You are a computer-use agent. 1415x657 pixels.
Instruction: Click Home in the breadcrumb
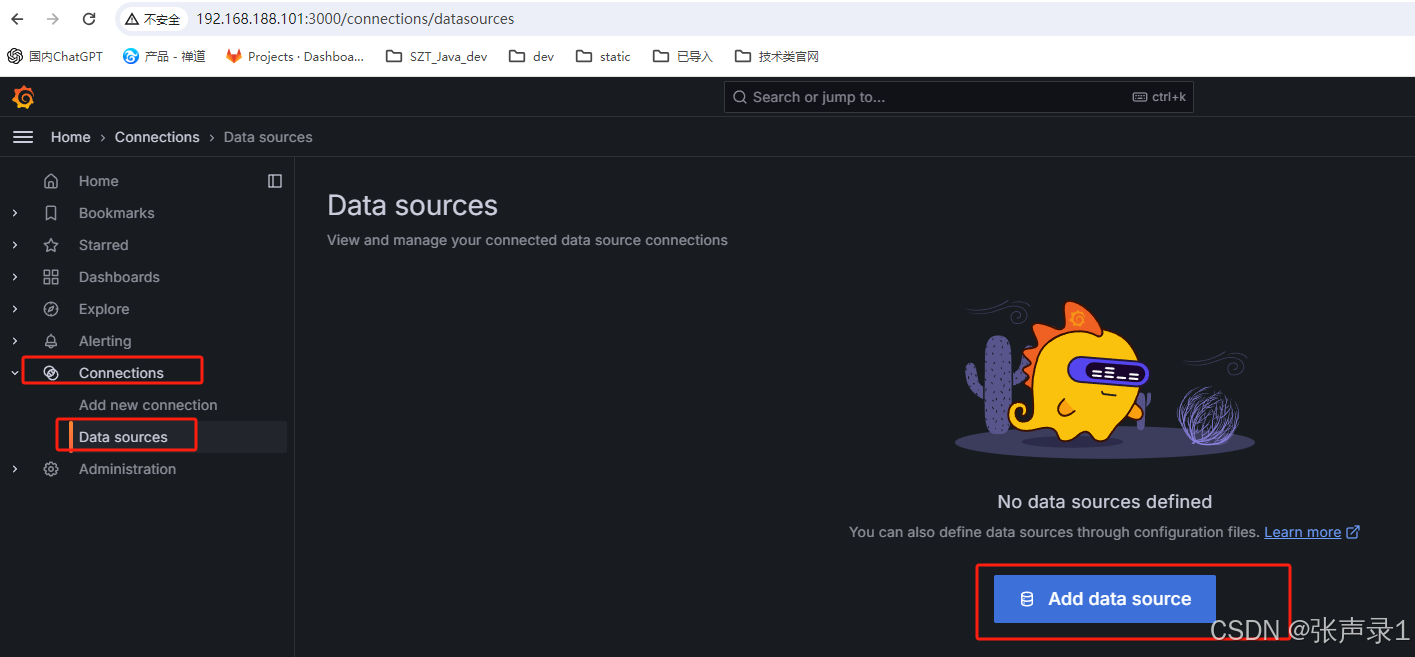point(70,137)
